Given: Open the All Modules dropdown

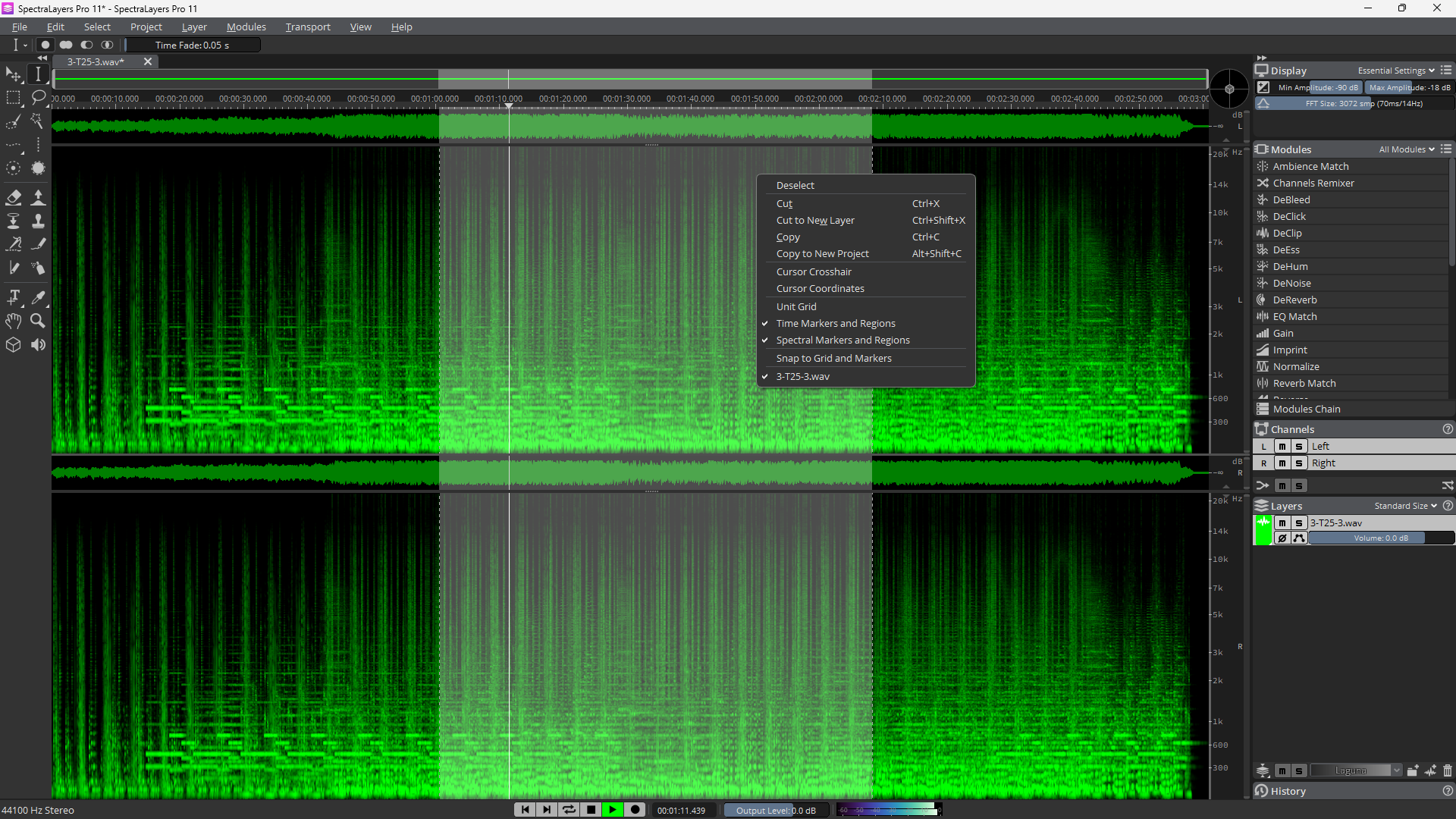Looking at the screenshot, I should tap(1406, 149).
